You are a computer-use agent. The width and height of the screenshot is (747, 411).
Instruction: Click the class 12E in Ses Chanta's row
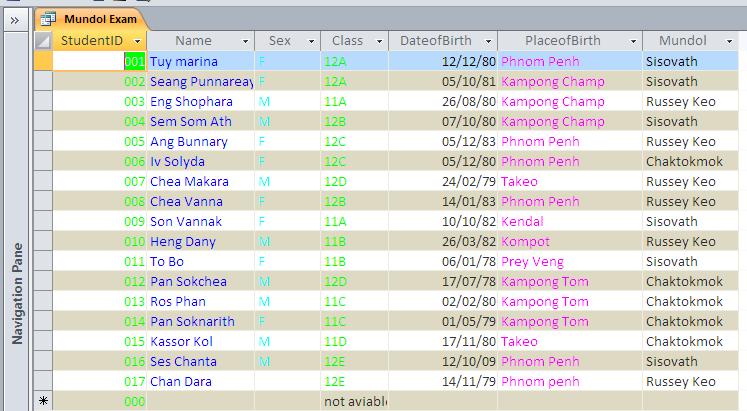tap(334, 361)
